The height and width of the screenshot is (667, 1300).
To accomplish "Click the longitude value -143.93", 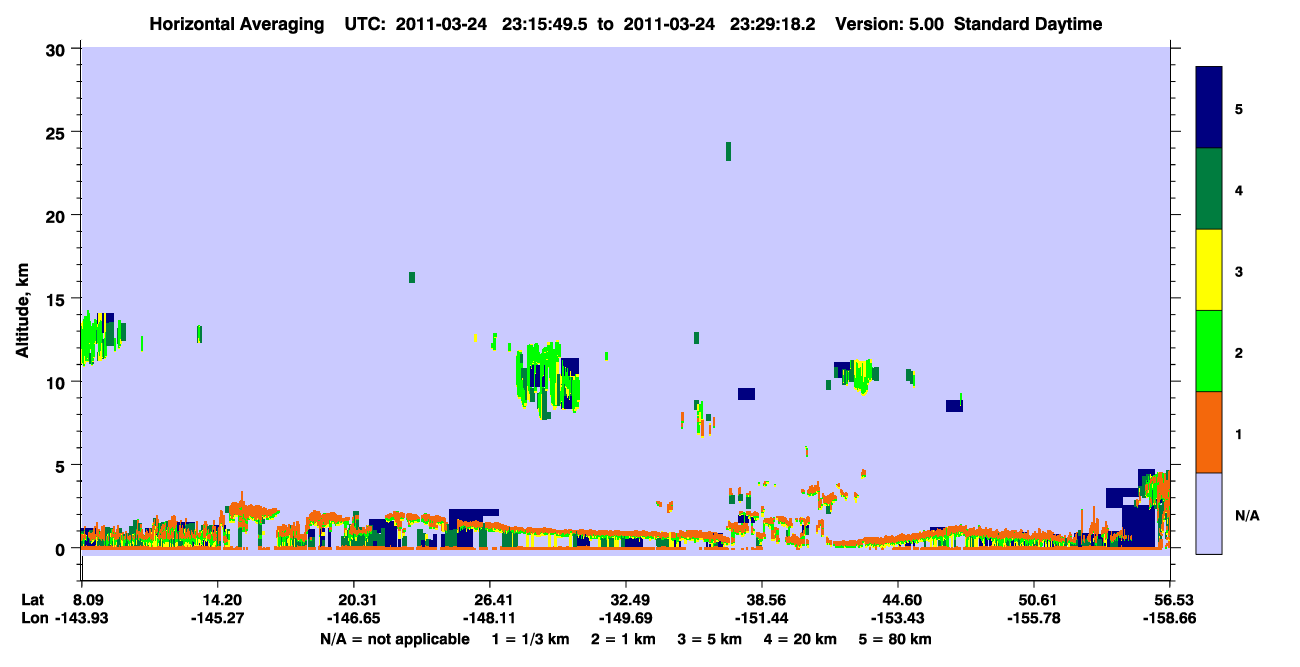I will [x=81, y=618].
